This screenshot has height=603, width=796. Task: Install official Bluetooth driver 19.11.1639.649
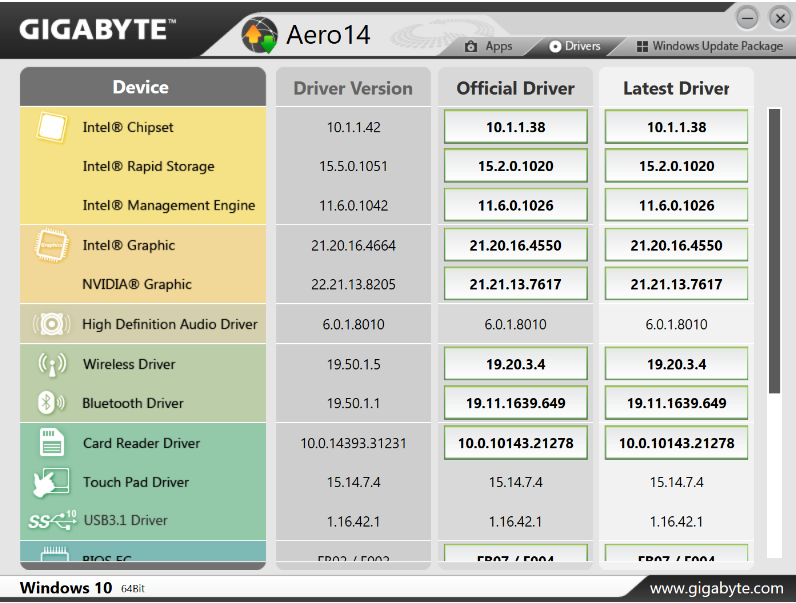[515, 403]
